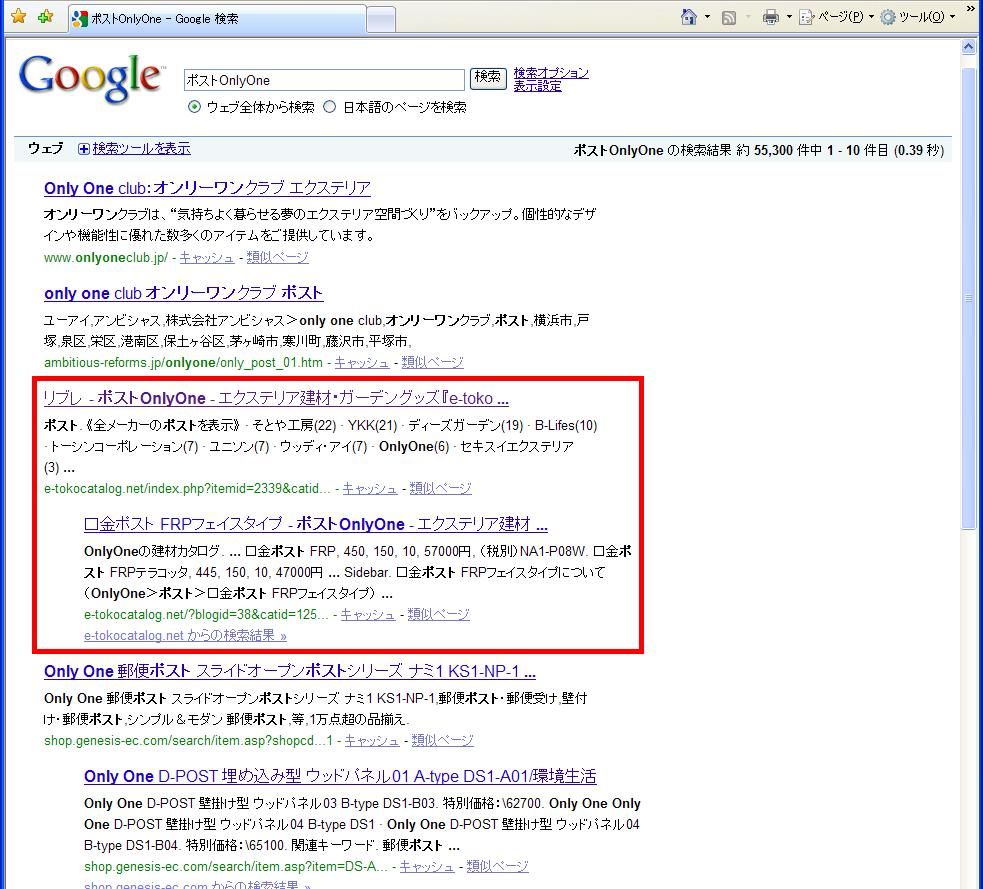Click the Home icon in toolbar
This screenshot has width=983, height=889.
point(689,17)
